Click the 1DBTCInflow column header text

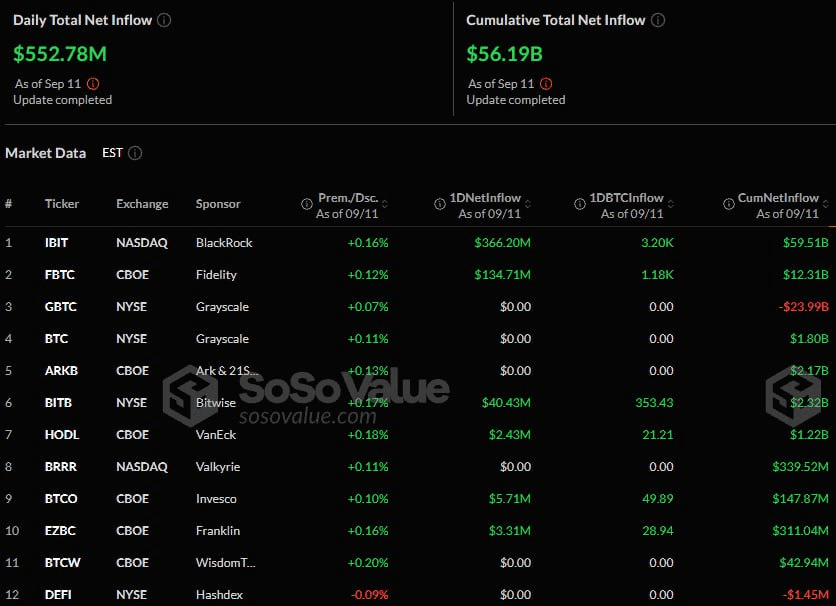626,198
